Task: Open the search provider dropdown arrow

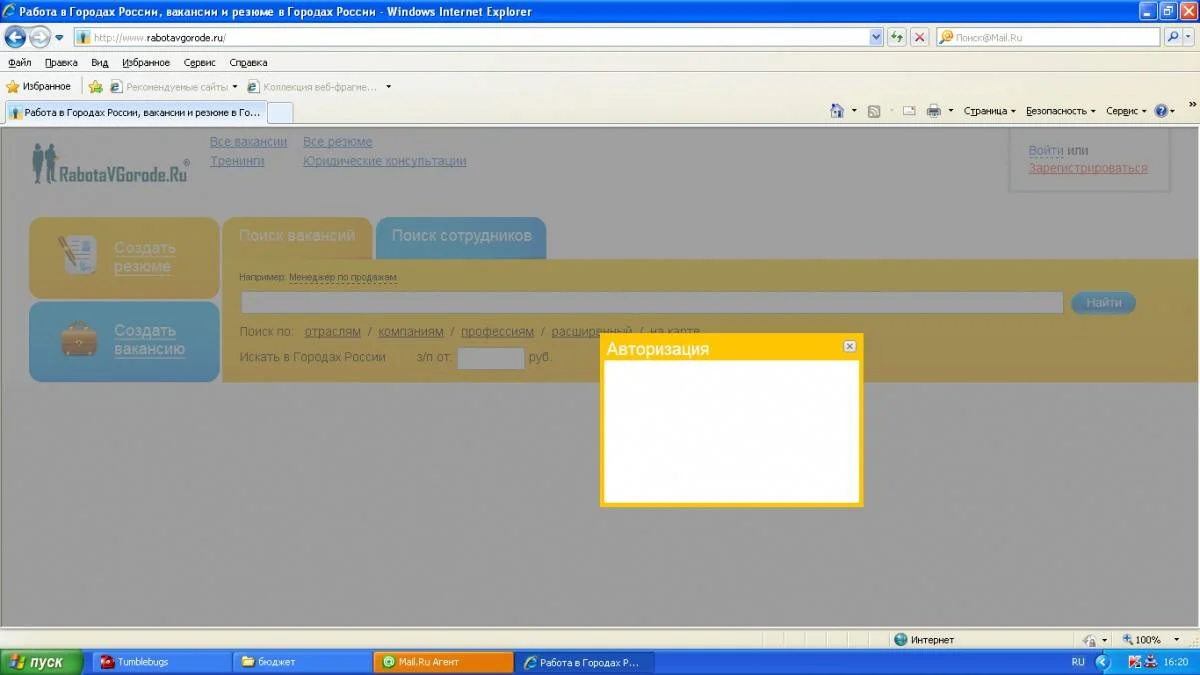Action: (1189, 37)
